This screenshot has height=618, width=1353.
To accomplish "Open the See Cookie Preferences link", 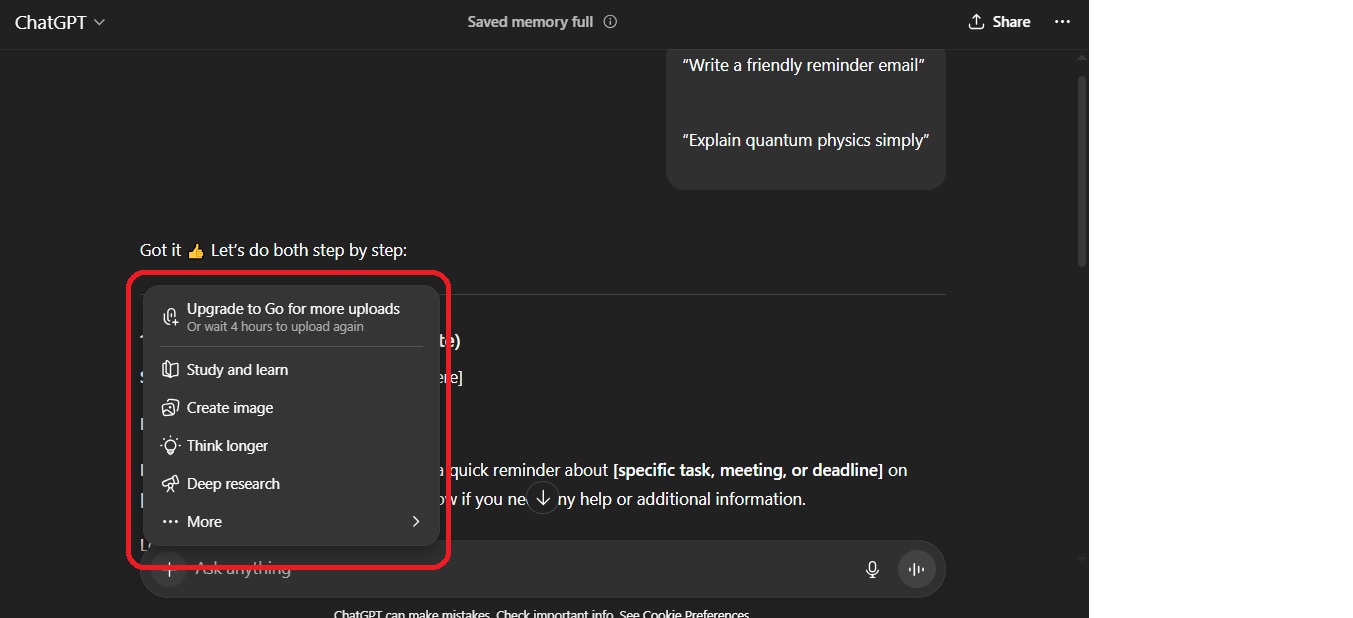I will 684,613.
